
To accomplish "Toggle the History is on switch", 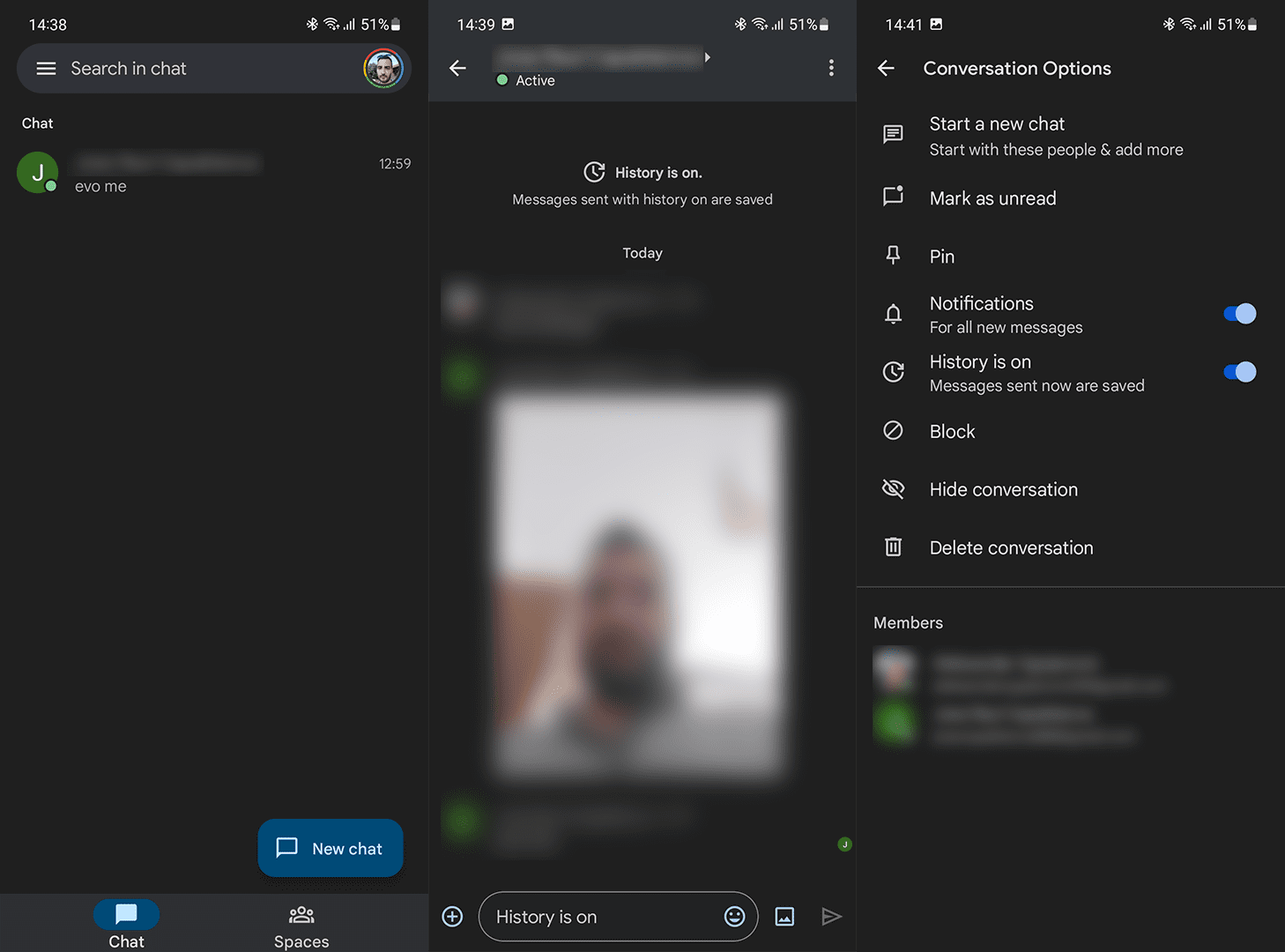I will 1239,372.
